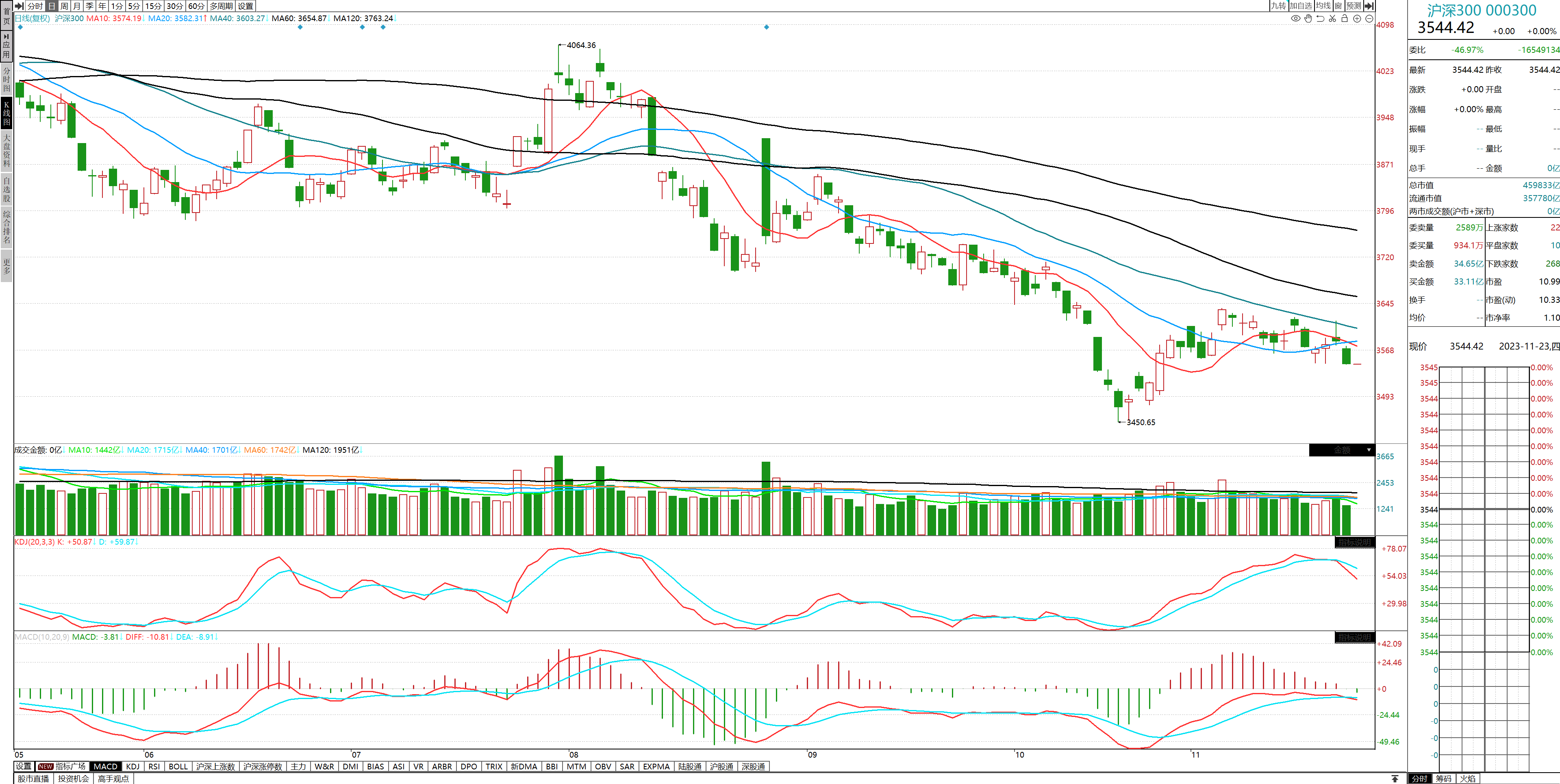Click the scissors cut icon
Screen dimensions: 1560x784
pyautogui.click(x=1332, y=19)
